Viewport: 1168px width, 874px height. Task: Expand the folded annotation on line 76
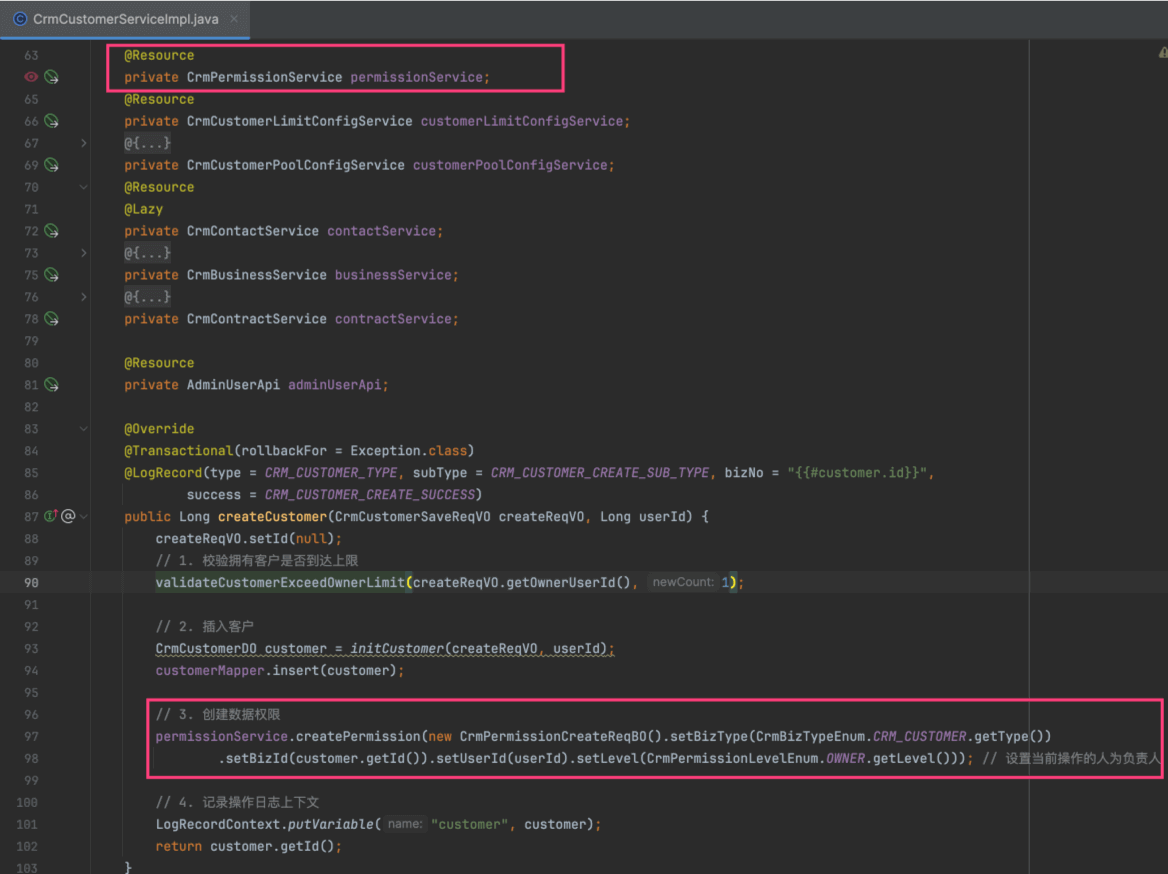tap(84, 297)
